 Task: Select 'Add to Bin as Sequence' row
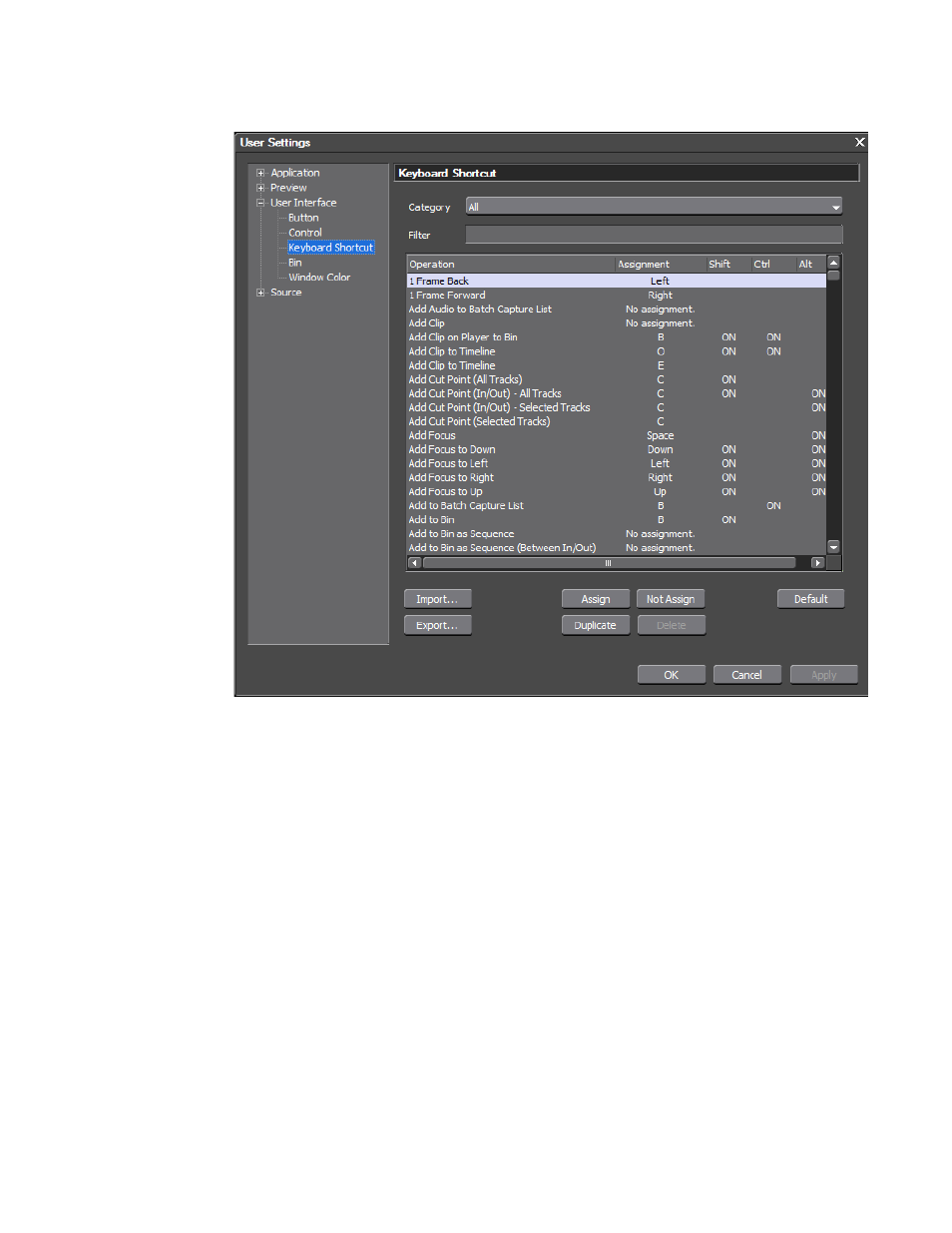point(617,533)
